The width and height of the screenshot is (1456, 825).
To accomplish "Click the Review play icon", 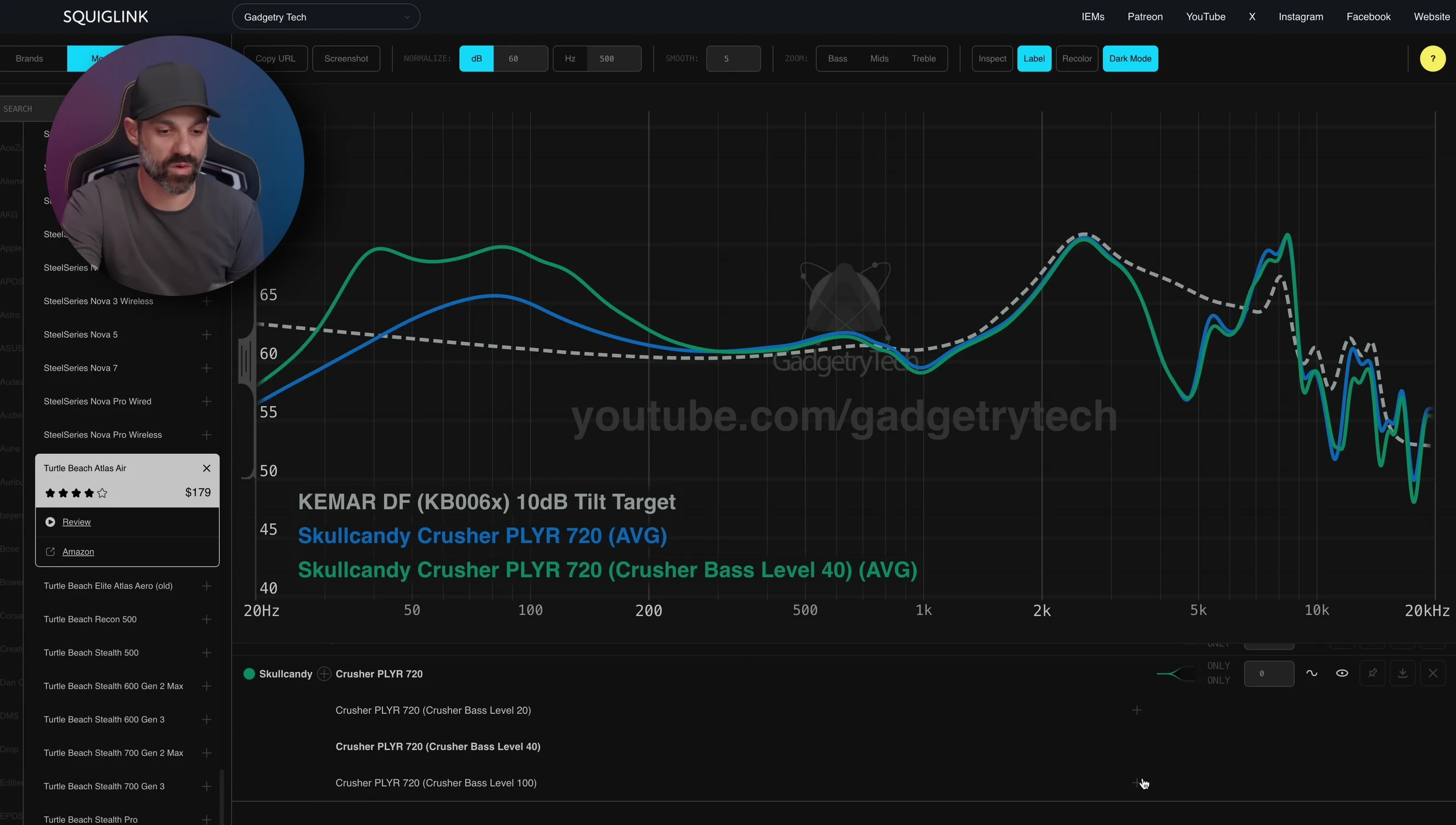I will [x=50, y=522].
